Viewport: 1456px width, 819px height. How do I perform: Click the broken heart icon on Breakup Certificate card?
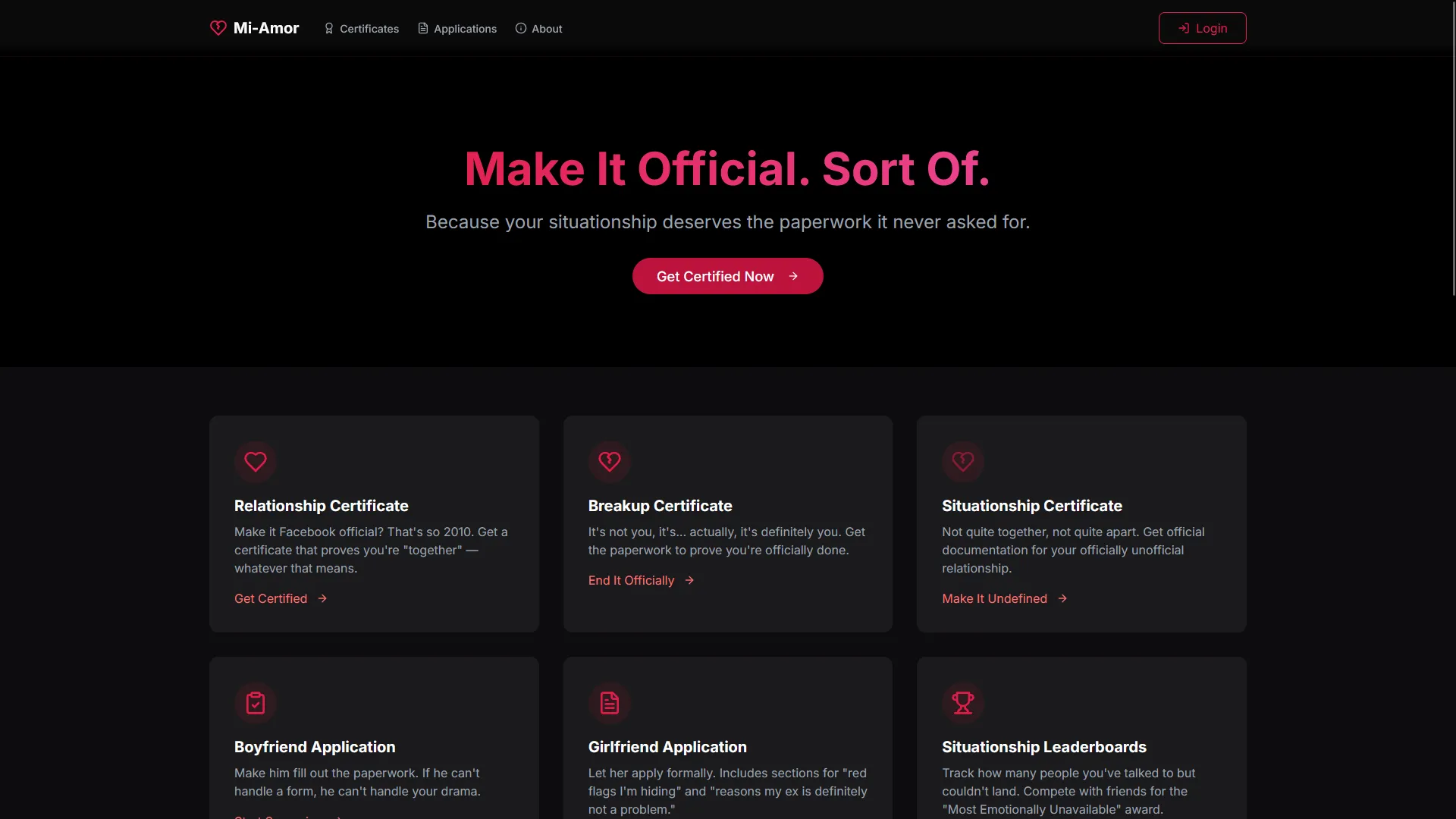click(609, 462)
